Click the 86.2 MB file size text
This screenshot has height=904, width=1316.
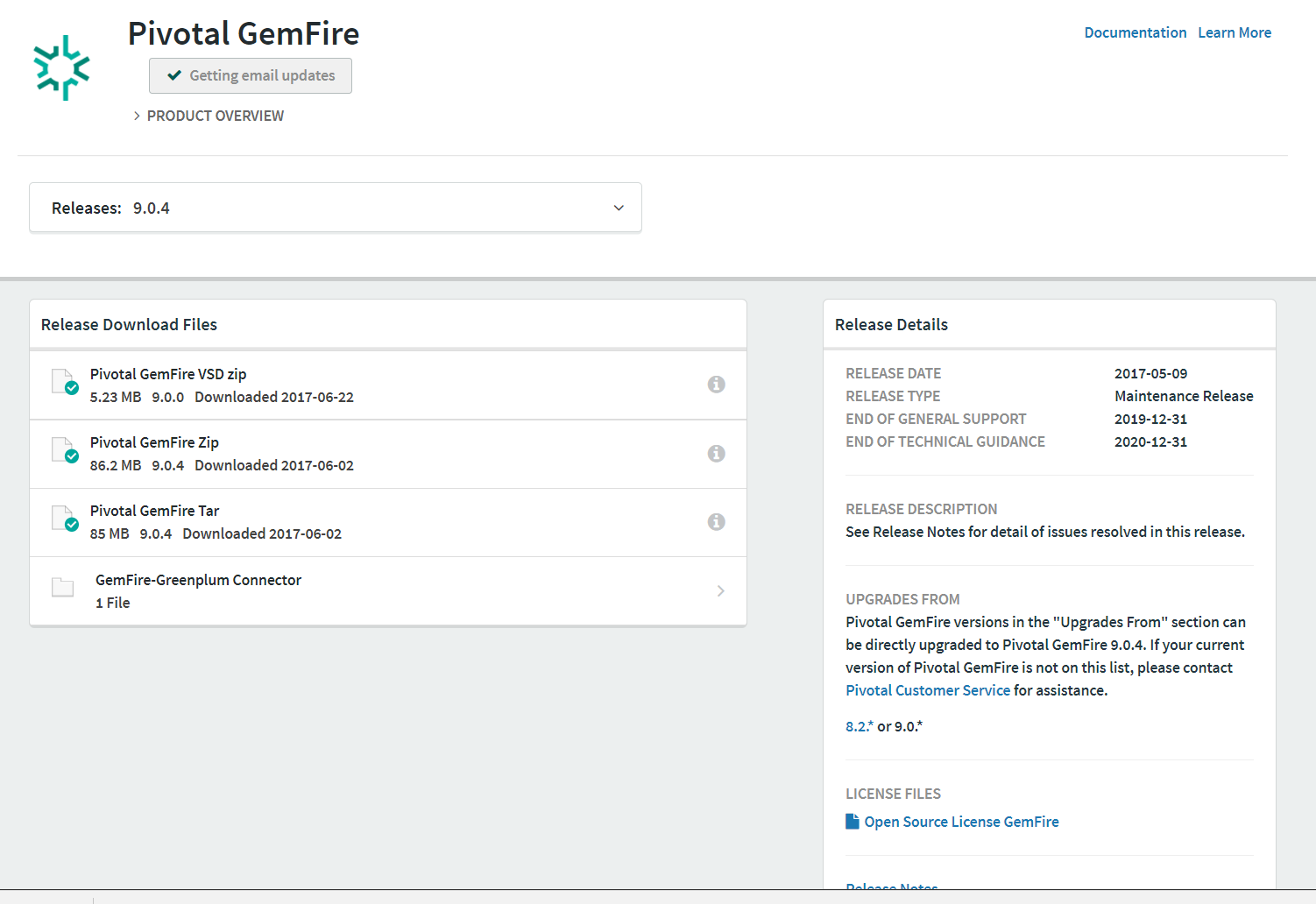(x=116, y=465)
